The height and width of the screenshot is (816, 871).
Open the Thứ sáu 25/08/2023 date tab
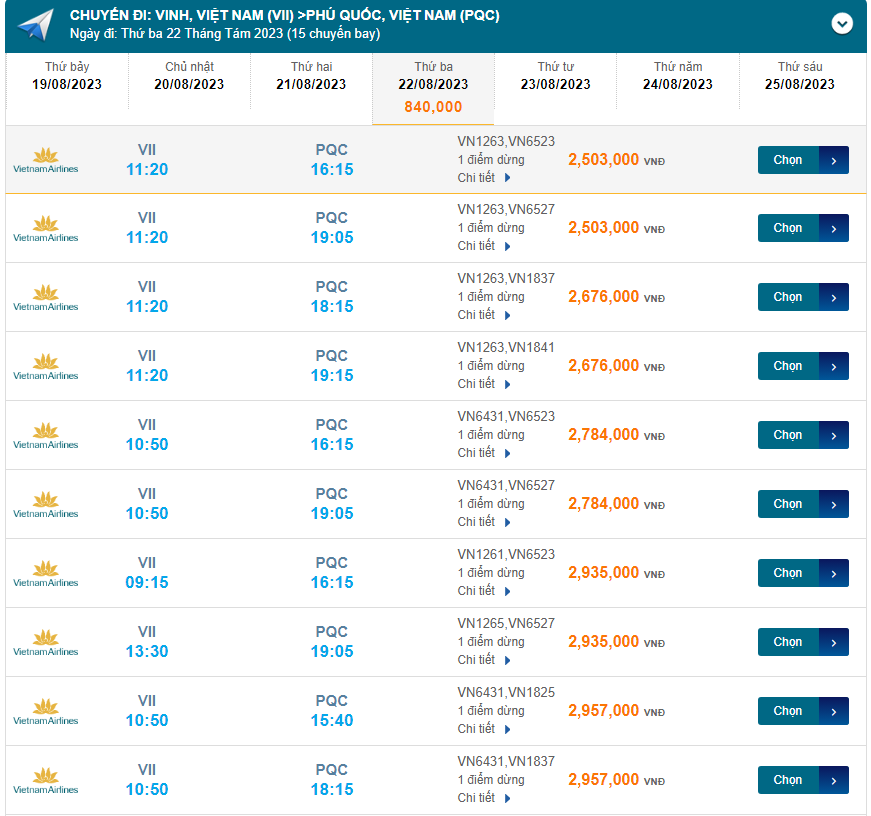[799, 76]
